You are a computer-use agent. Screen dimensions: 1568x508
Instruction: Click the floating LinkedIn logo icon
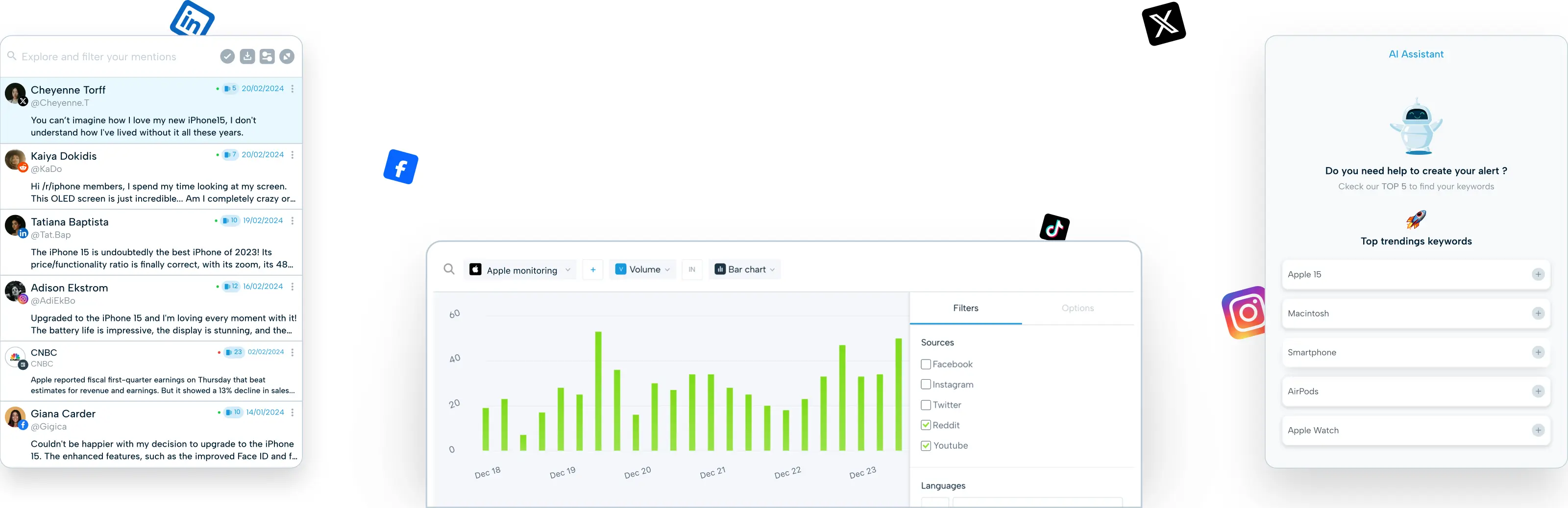click(193, 18)
